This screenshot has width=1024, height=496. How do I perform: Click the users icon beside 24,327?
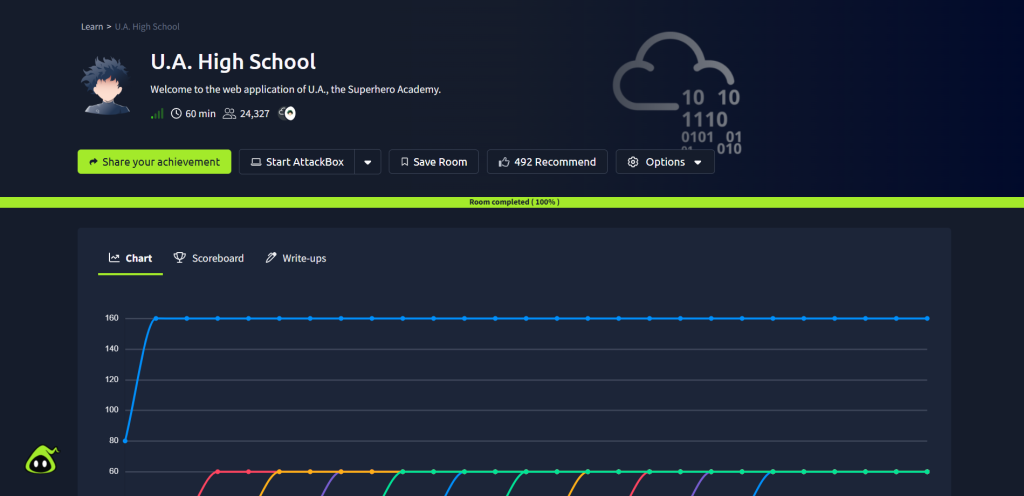pyautogui.click(x=229, y=114)
